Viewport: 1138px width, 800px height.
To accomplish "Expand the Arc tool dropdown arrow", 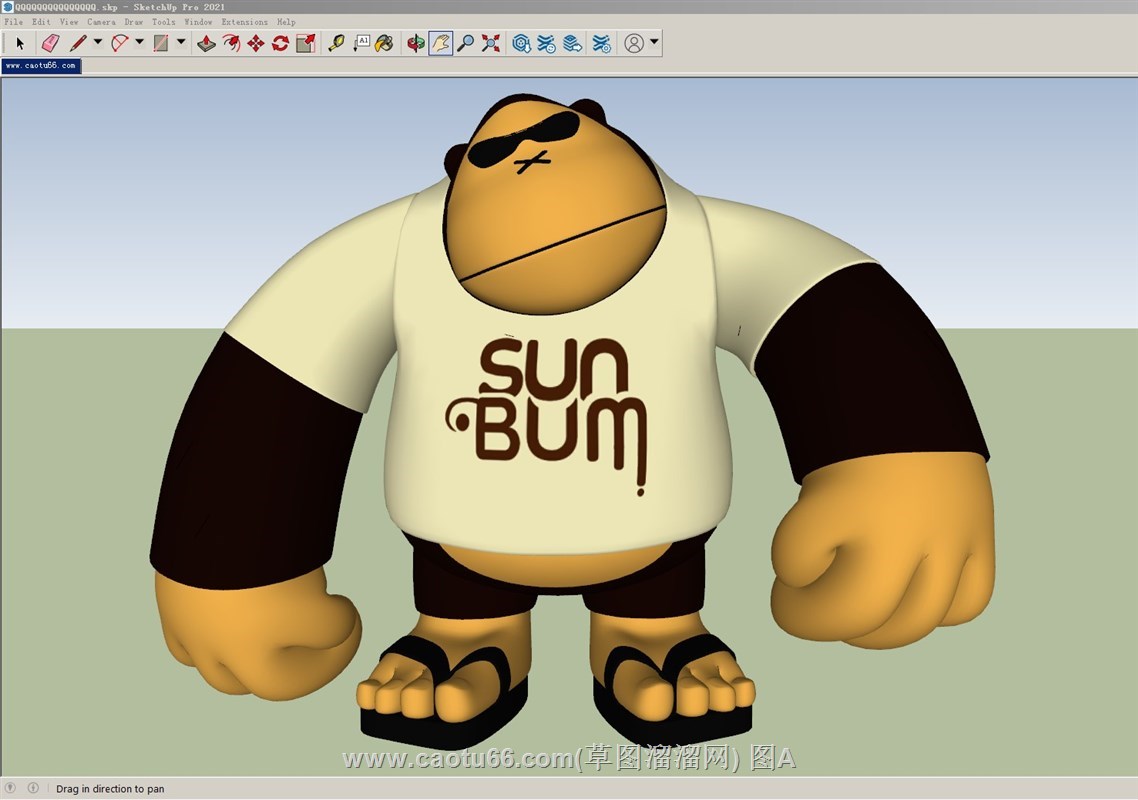I will pos(139,42).
